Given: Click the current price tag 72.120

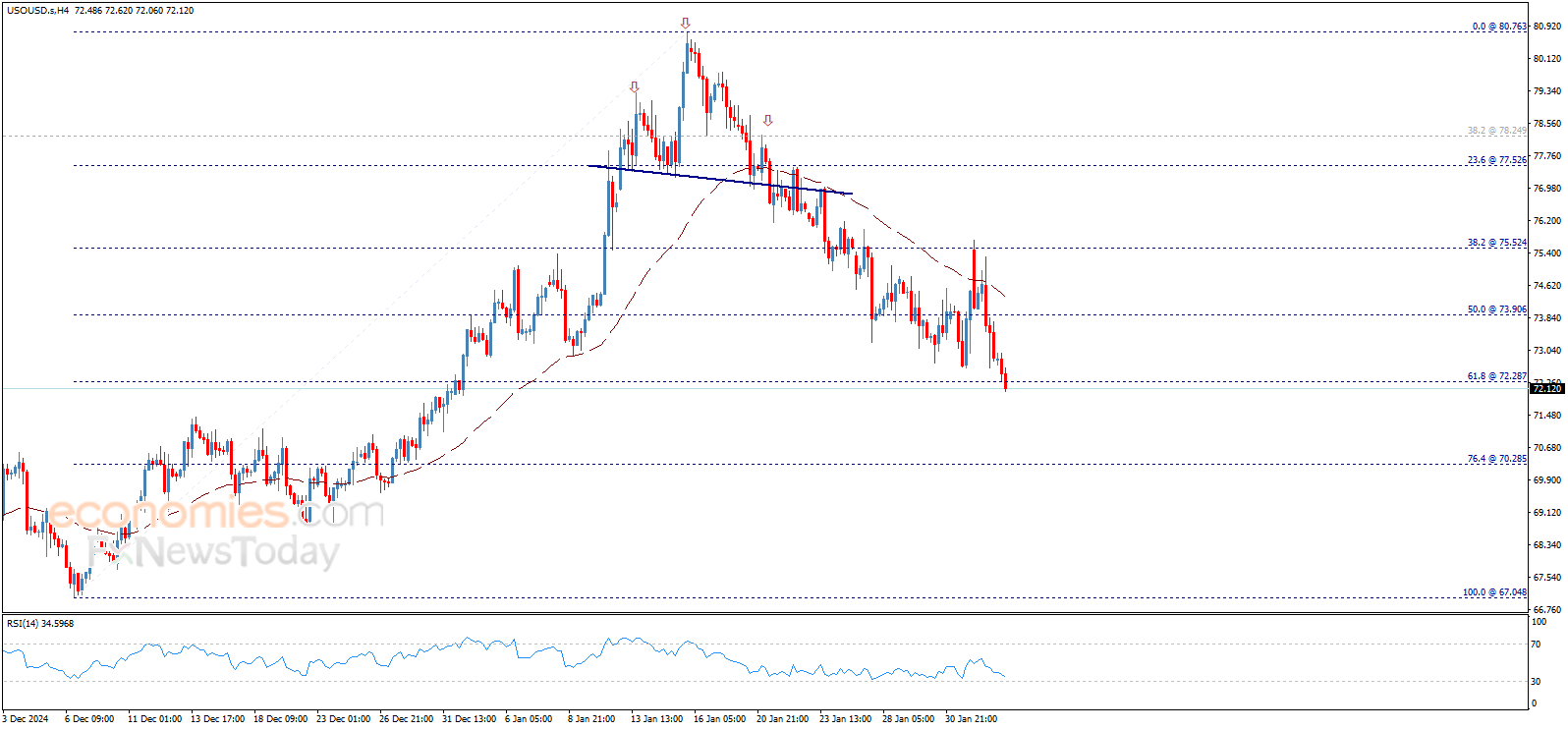Looking at the screenshot, I should click(x=1547, y=389).
